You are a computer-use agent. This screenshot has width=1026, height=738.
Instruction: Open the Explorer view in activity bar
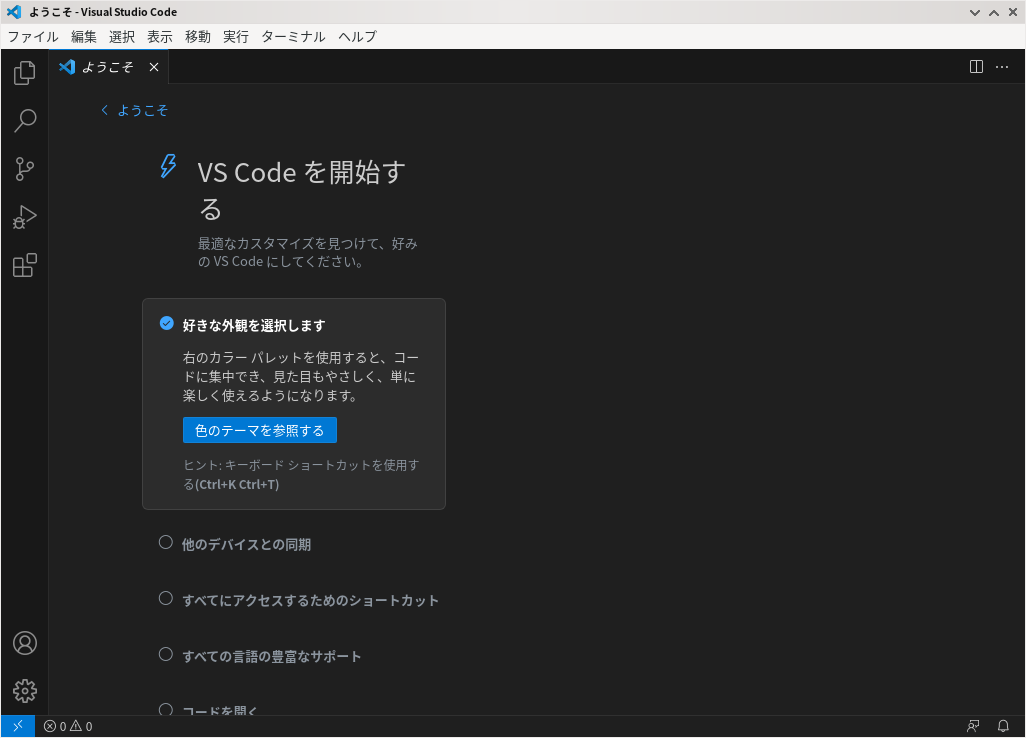(24, 73)
